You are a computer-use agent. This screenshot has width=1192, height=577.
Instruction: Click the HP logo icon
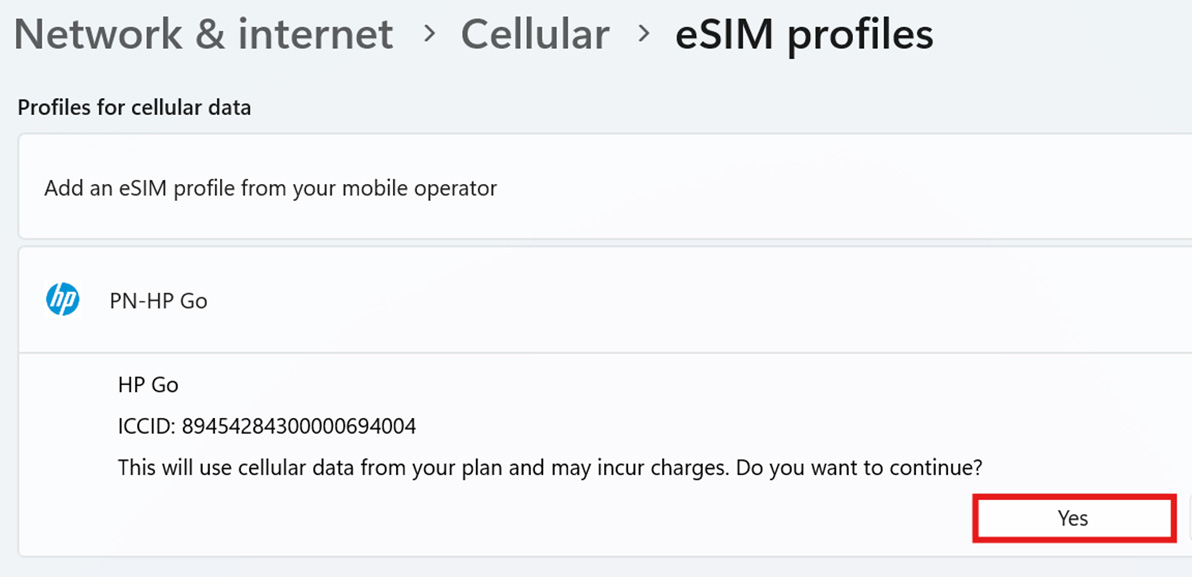pos(62,299)
